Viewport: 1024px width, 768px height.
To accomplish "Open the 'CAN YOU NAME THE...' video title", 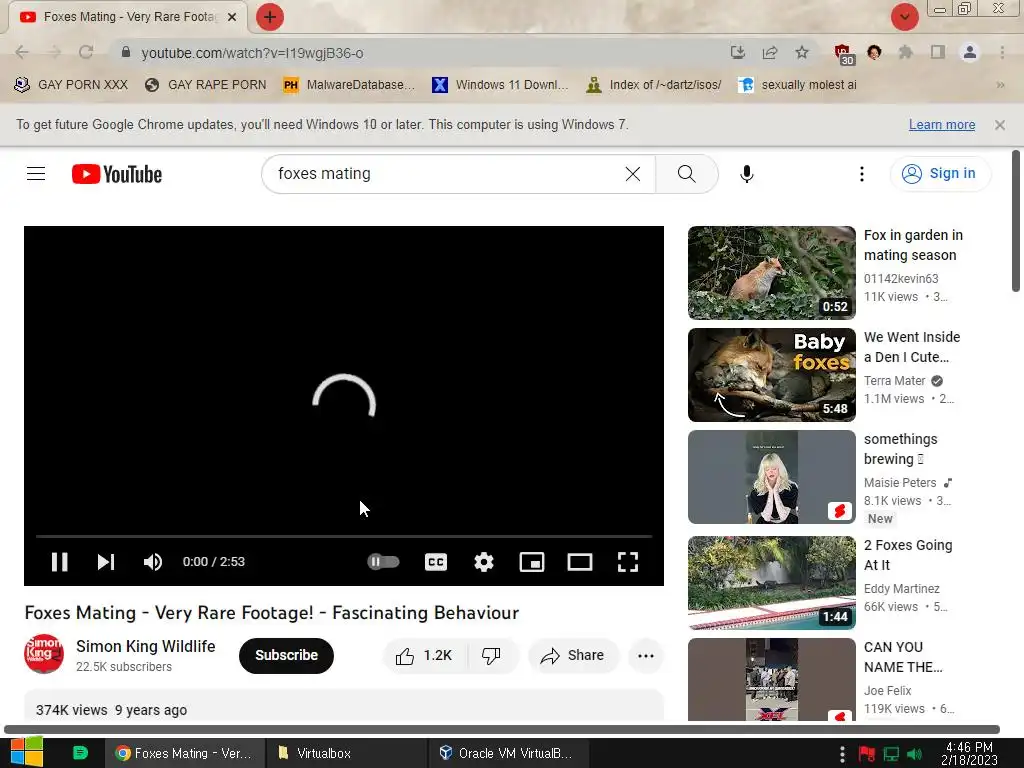I will 903,656.
